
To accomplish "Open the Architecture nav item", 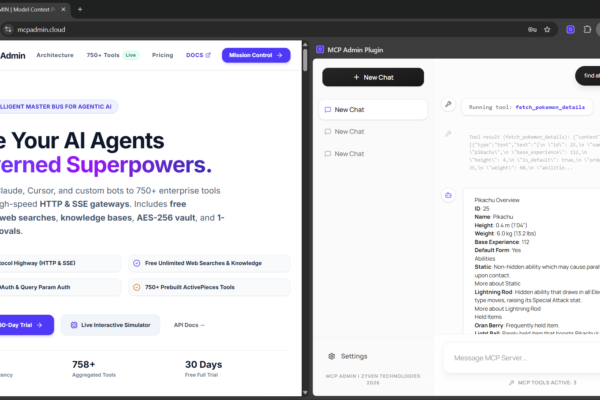I will click(x=55, y=55).
